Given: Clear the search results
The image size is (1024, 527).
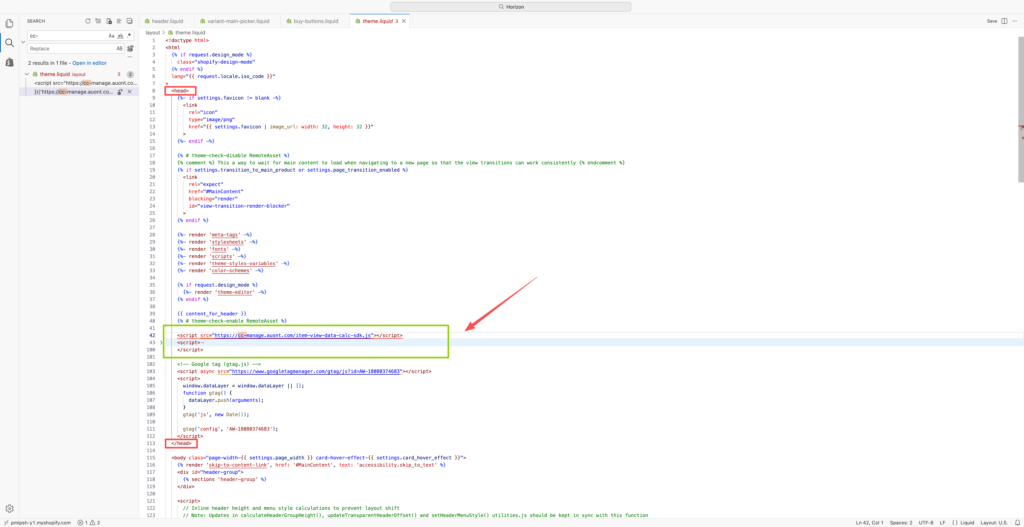Looking at the screenshot, I should 98,21.
